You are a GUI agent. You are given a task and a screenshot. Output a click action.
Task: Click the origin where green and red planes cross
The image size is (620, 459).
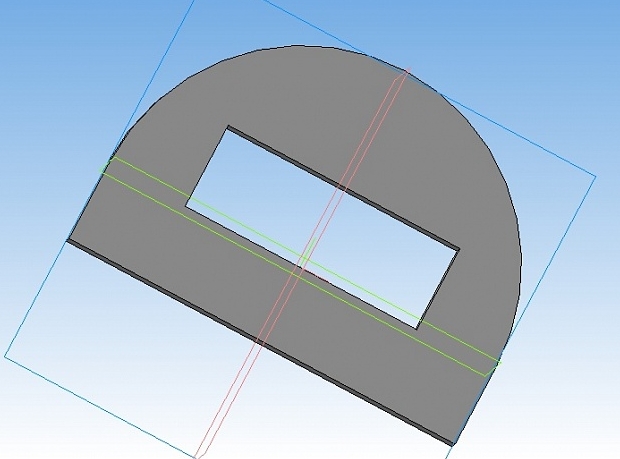(x=304, y=263)
